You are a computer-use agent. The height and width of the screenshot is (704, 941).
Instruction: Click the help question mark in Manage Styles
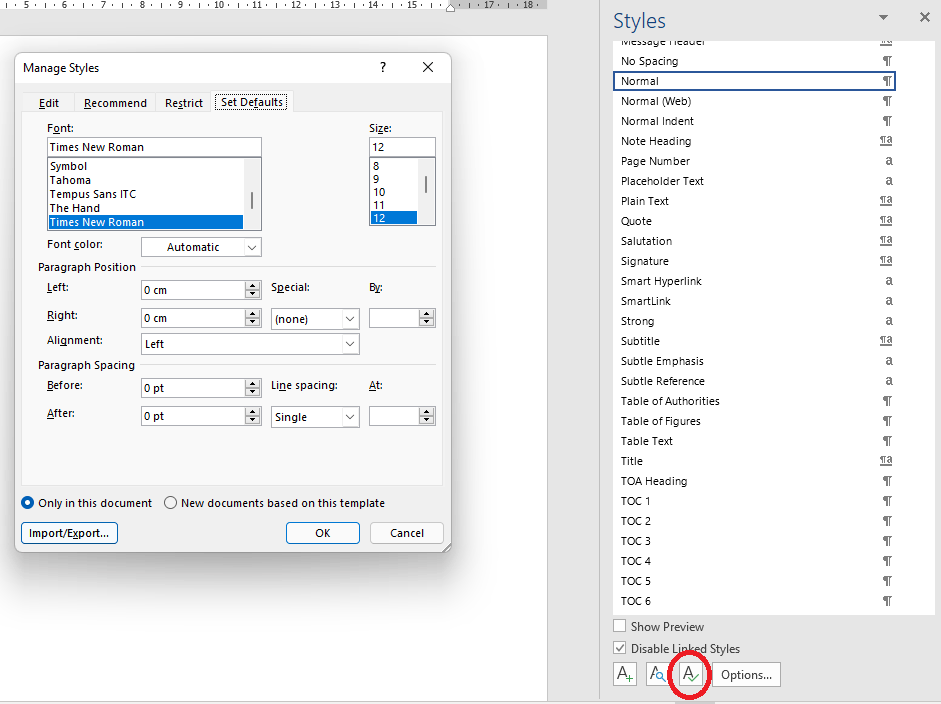pyautogui.click(x=383, y=67)
